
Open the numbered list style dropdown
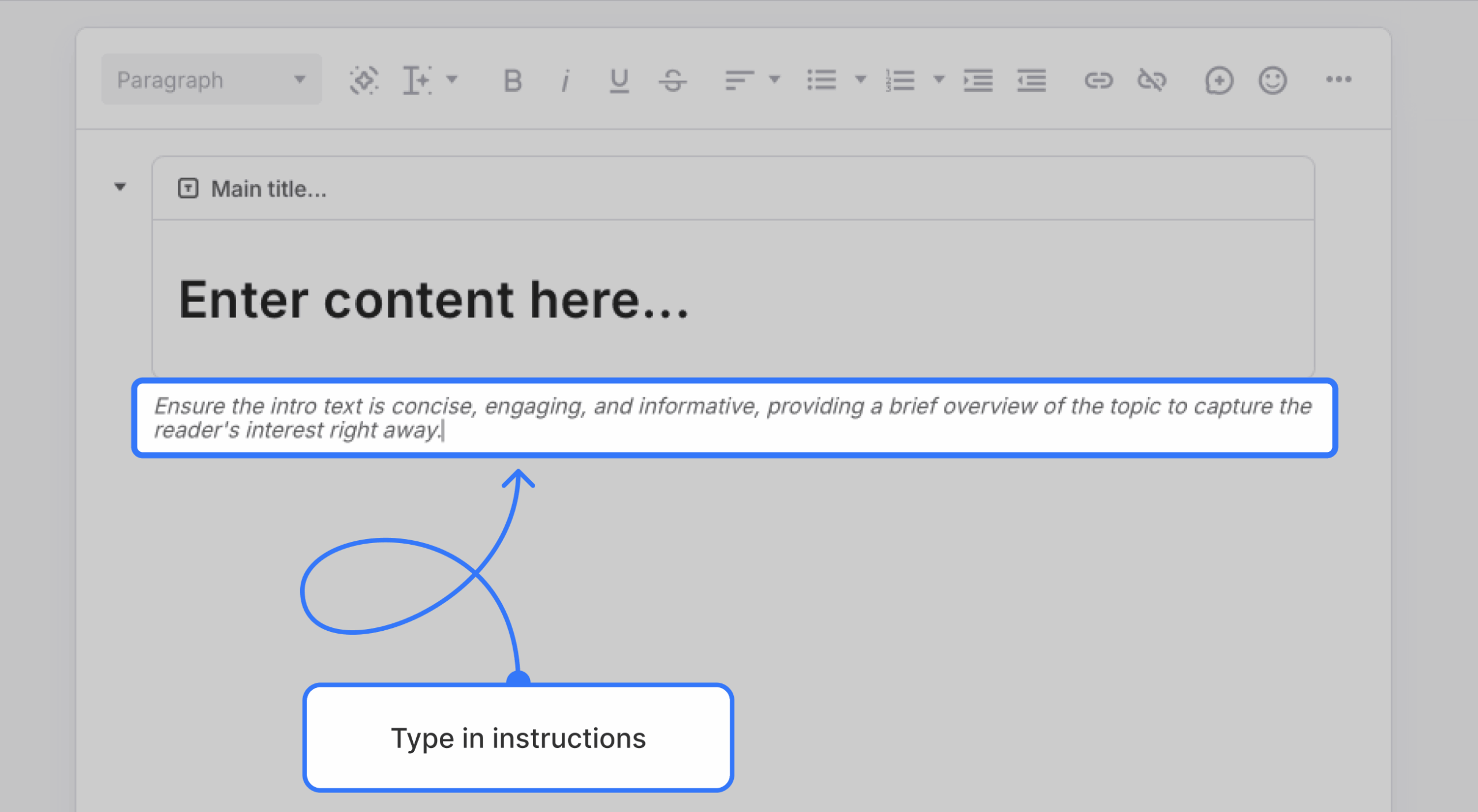(940, 80)
